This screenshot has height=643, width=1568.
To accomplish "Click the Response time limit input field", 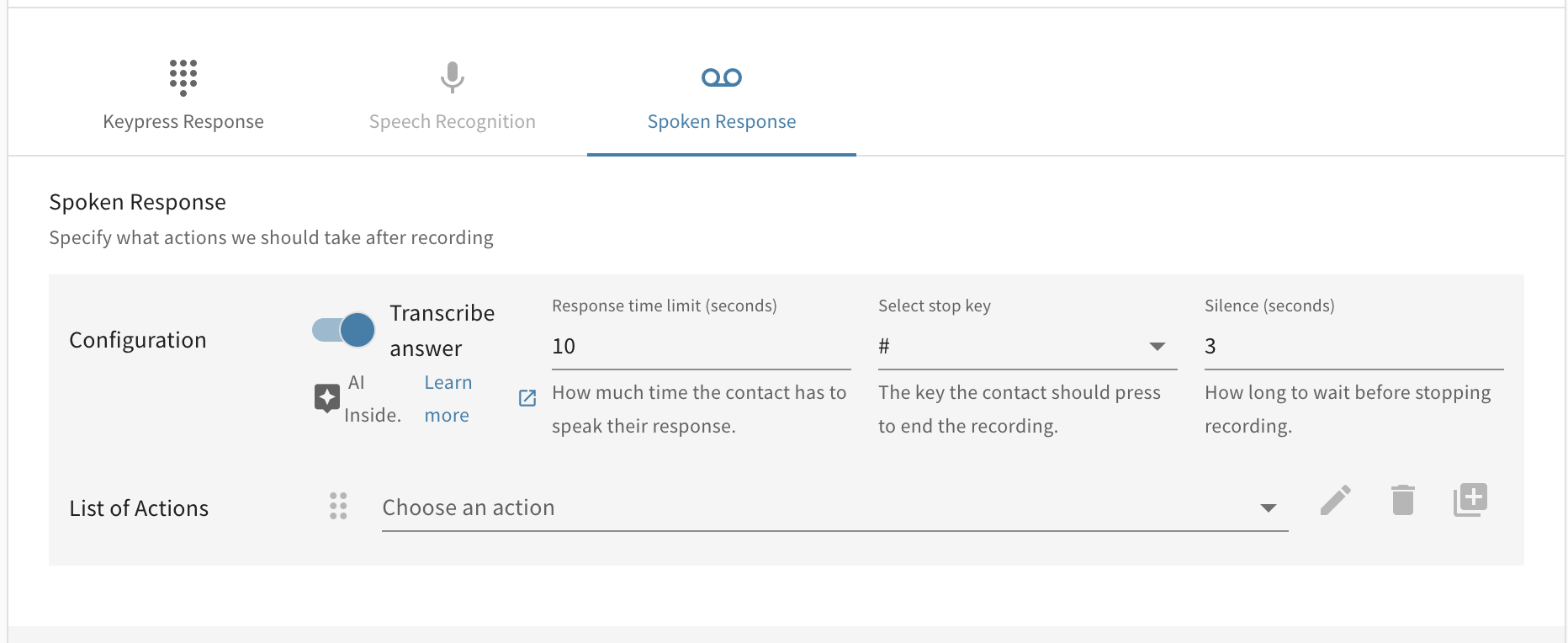I will (x=701, y=346).
